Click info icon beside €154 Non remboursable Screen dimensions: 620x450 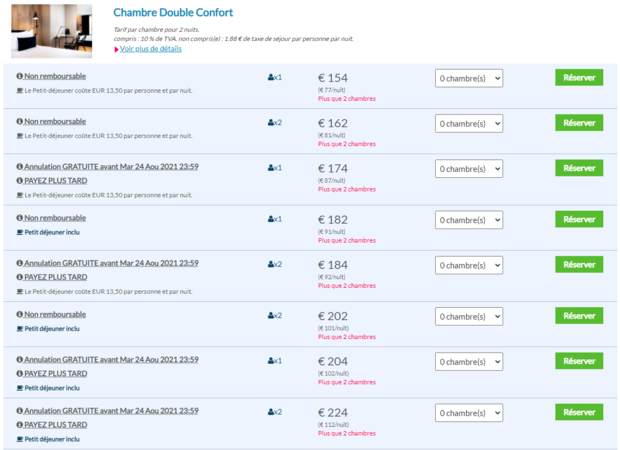(x=19, y=76)
